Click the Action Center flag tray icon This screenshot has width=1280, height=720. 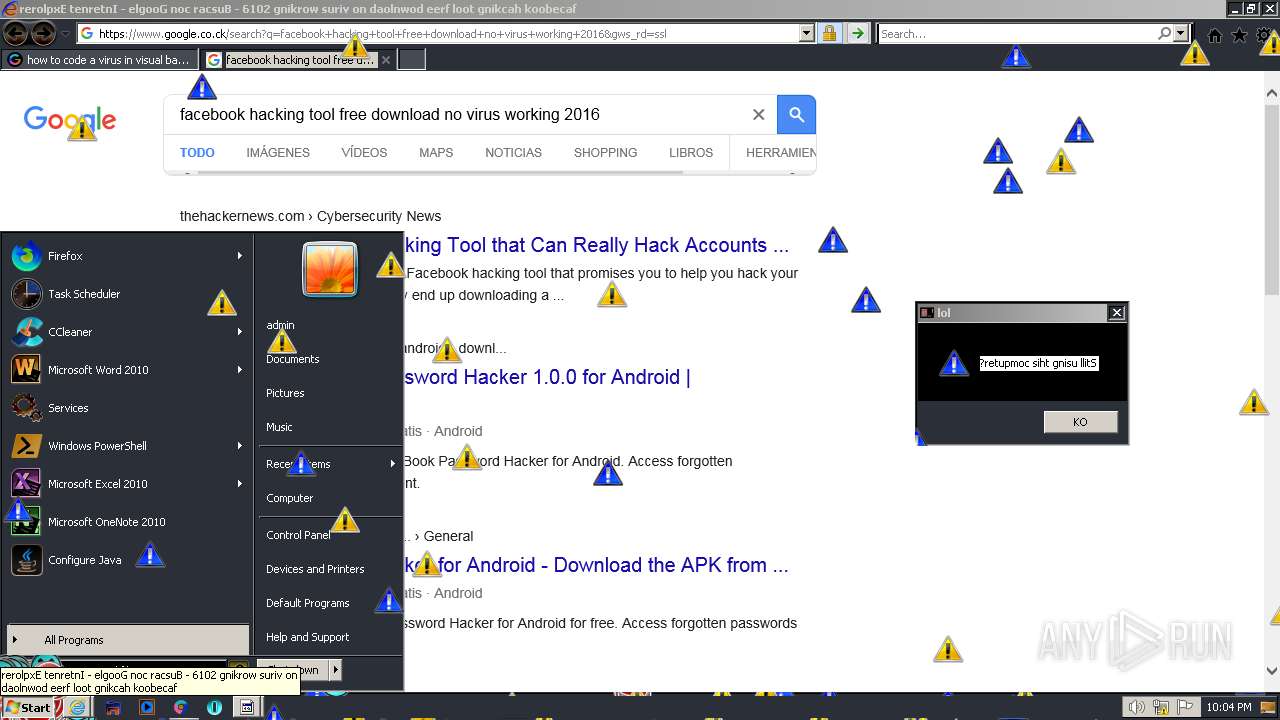point(1185,708)
